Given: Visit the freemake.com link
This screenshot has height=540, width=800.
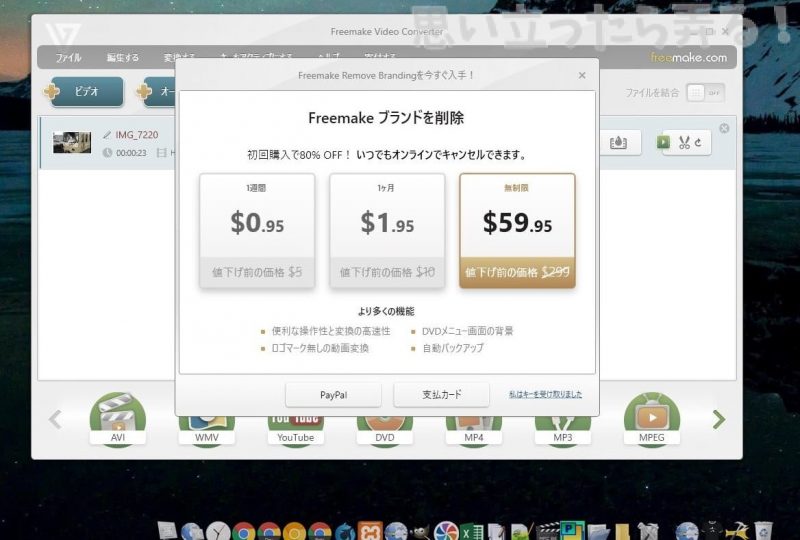Looking at the screenshot, I should 689,58.
